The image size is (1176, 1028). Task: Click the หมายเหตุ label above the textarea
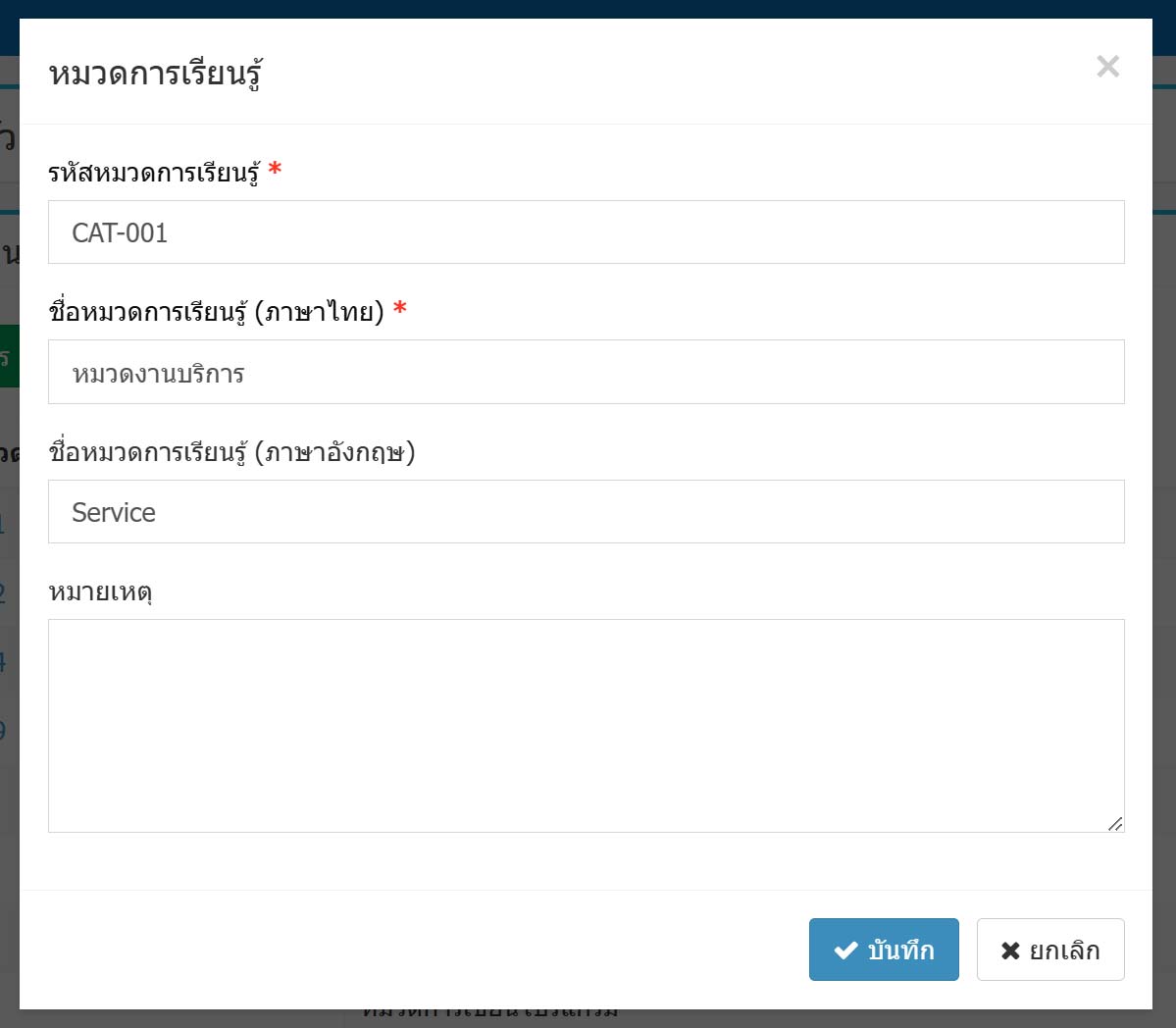[100, 592]
